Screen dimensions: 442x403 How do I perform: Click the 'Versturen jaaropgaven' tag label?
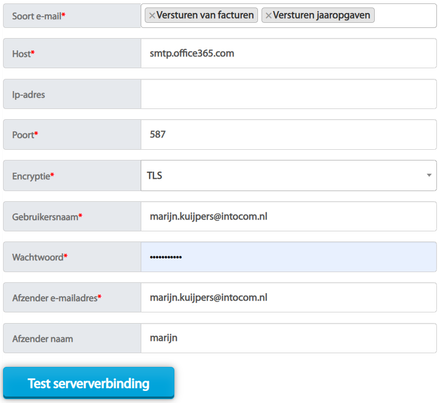(x=321, y=15)
